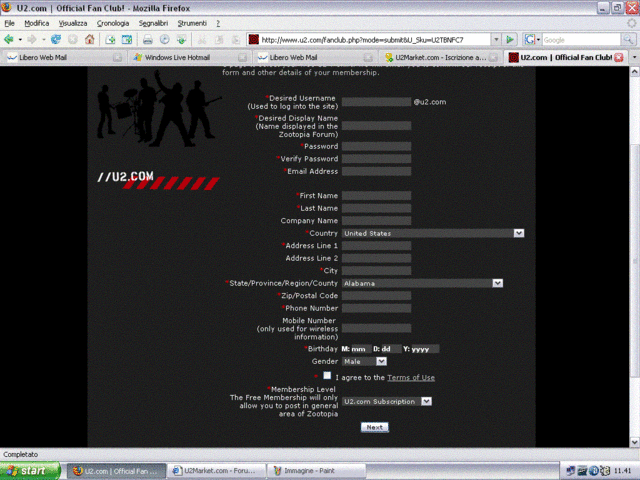Open a new tab with toolbar icon

110,40
